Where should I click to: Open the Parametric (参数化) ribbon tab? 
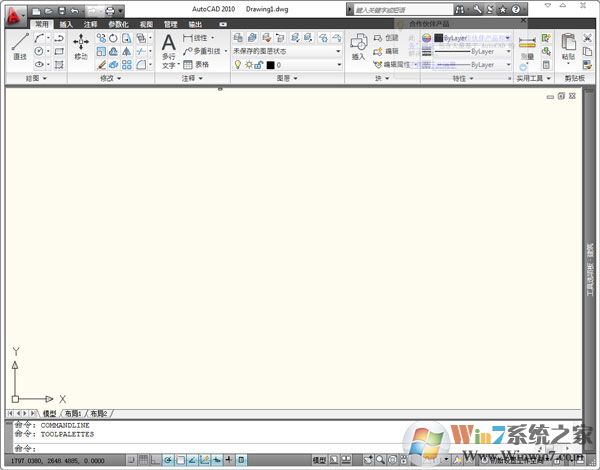(118, 24)
